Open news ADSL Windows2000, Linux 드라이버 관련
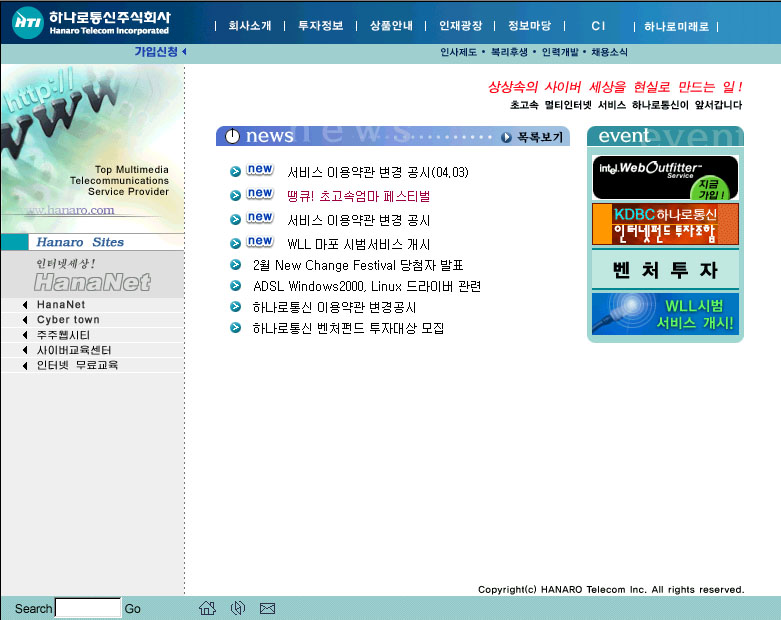 pos(367,286)
